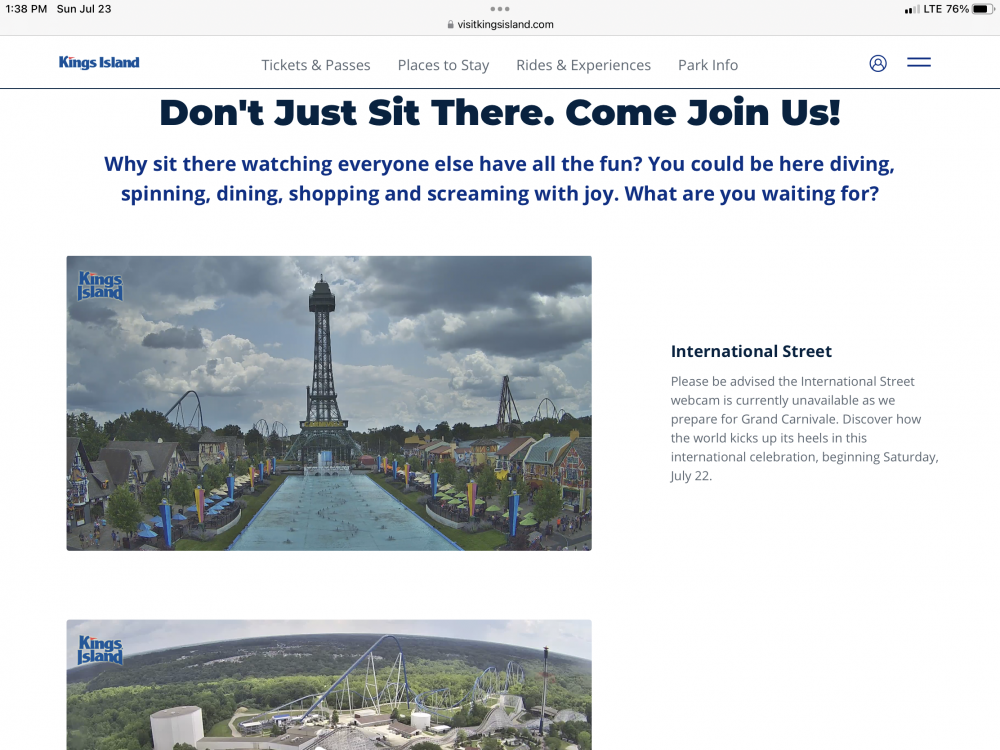Viewport: 1000px width, 750px height.
Task: Open the Tickets & Passes menu
Action: [x=316, y=65]
